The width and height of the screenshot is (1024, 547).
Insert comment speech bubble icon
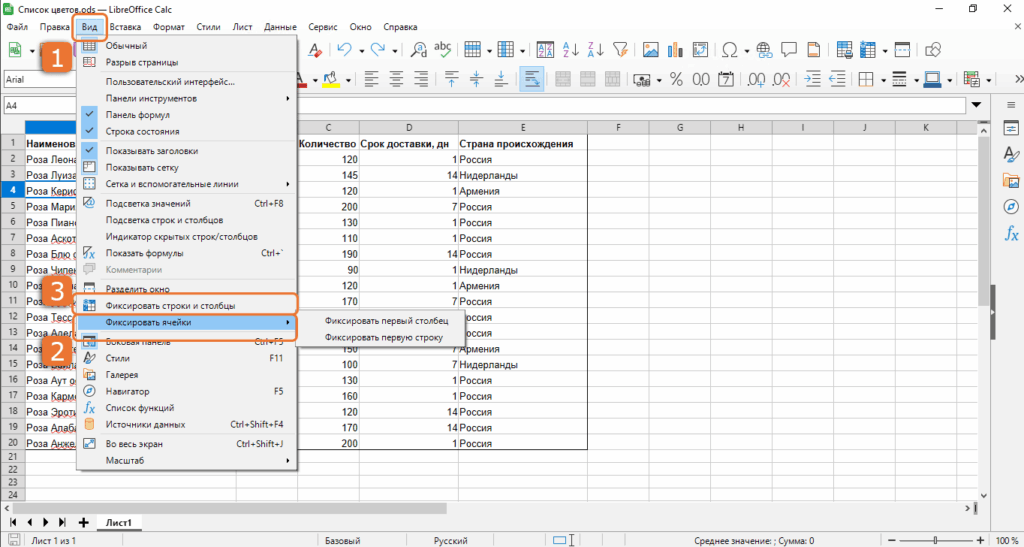pos(789,50)
